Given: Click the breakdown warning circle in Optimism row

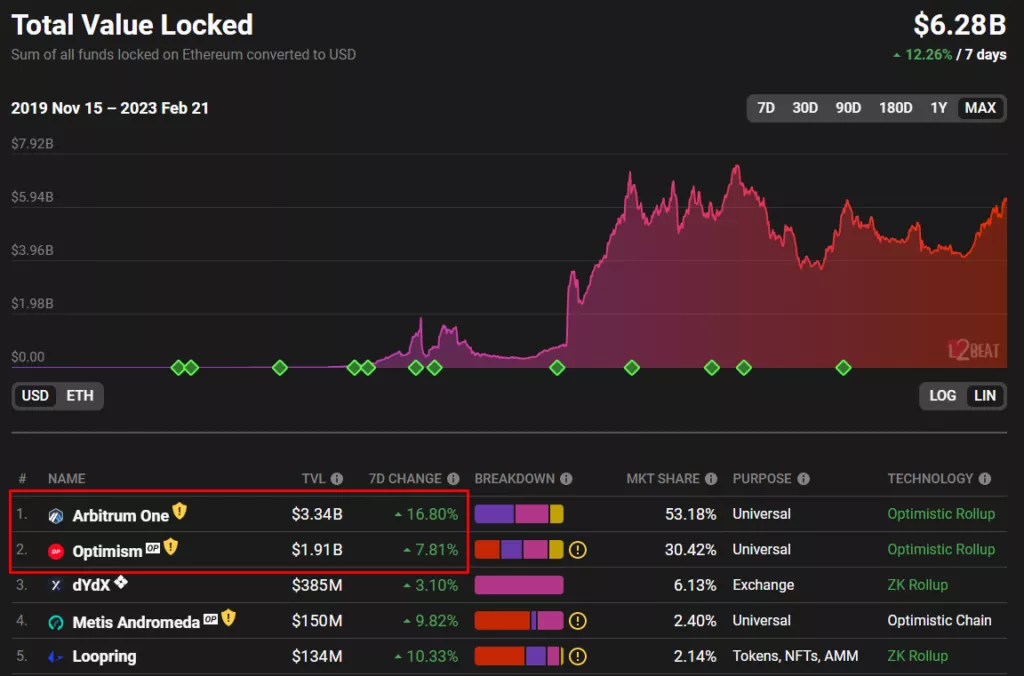Looking at the screenshot, I should pyautogui.click(x=577, y=550).
